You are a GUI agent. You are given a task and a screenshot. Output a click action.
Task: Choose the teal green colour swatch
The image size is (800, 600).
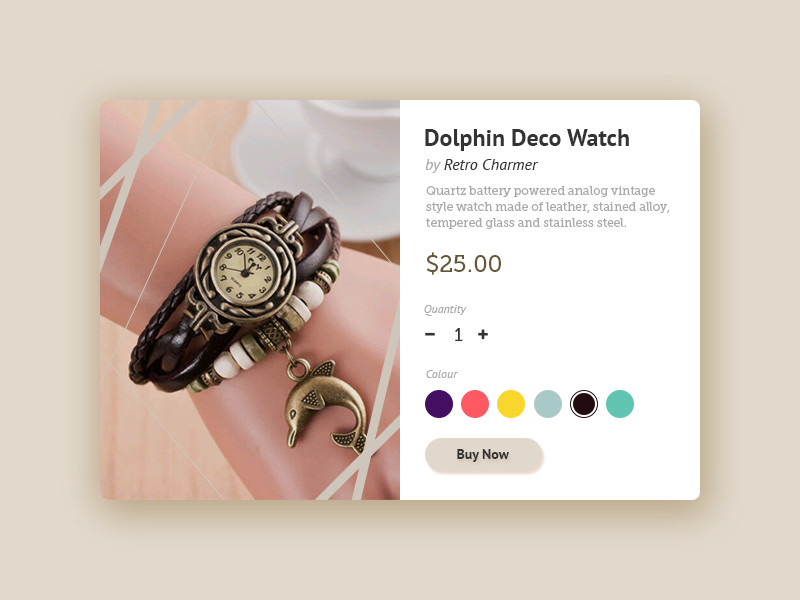coord(620,404)
